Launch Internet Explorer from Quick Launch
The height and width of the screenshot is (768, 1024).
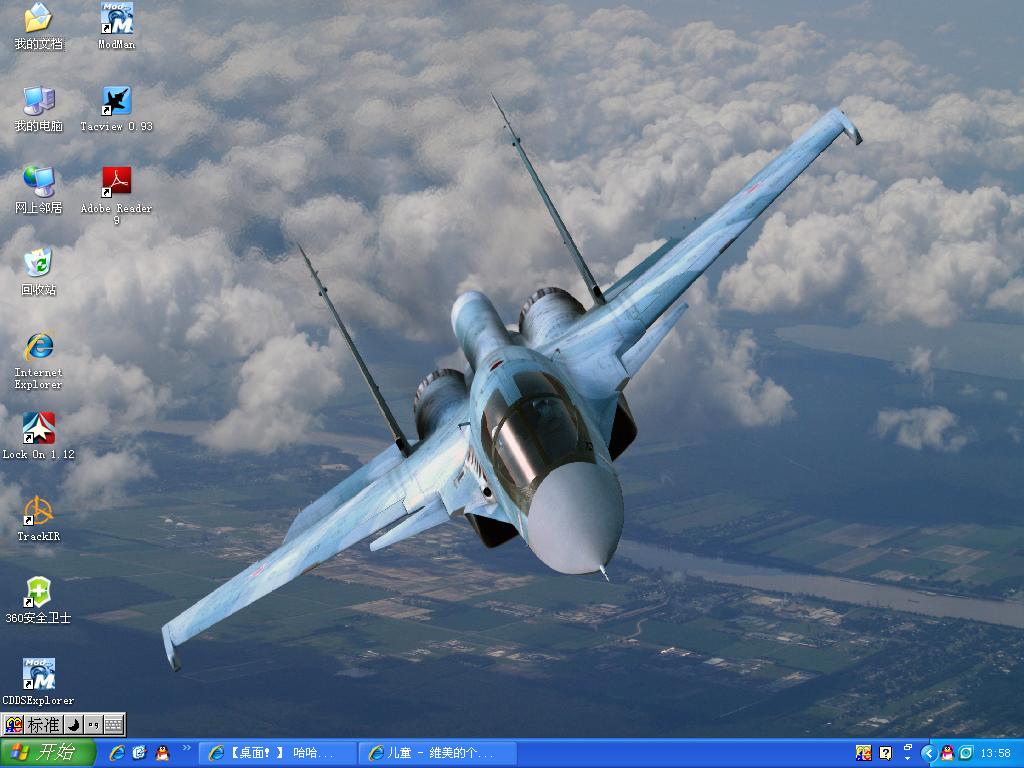[117, 753]
